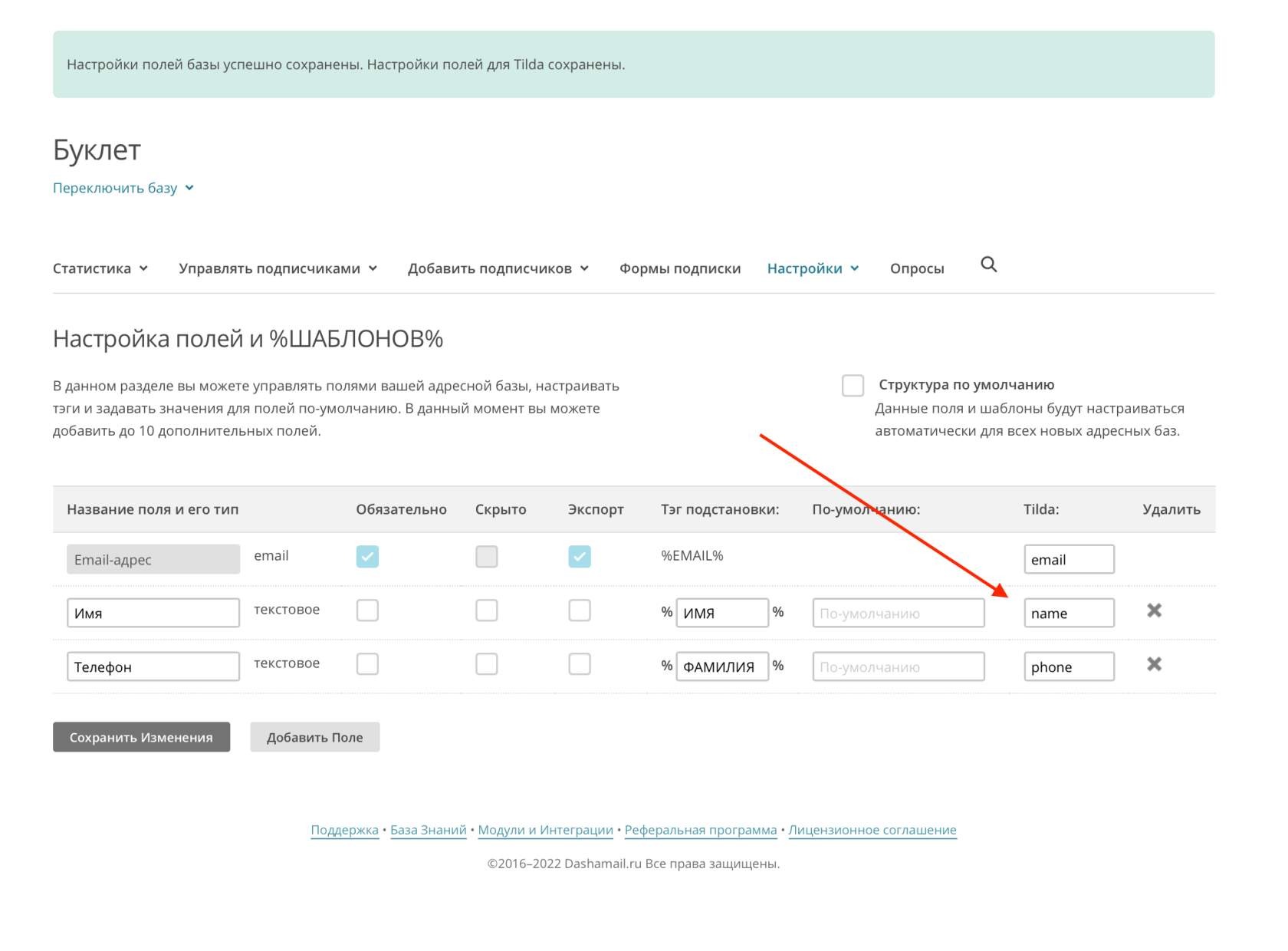Toggle Обязательно checkbox for Email-адрес
Image resolution: width=1288 pixels, height=951 pixels.
point(367,557)
